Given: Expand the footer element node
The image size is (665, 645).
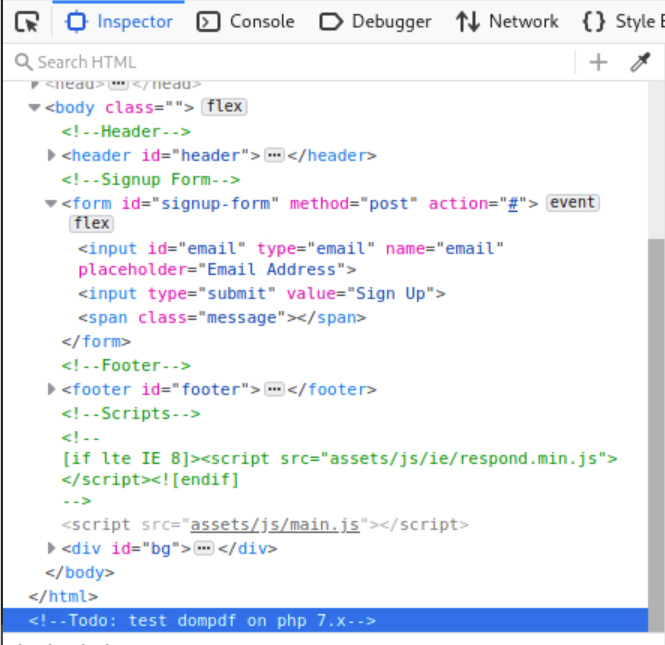Looking at the screenshot, I should (x=51, y=389).
